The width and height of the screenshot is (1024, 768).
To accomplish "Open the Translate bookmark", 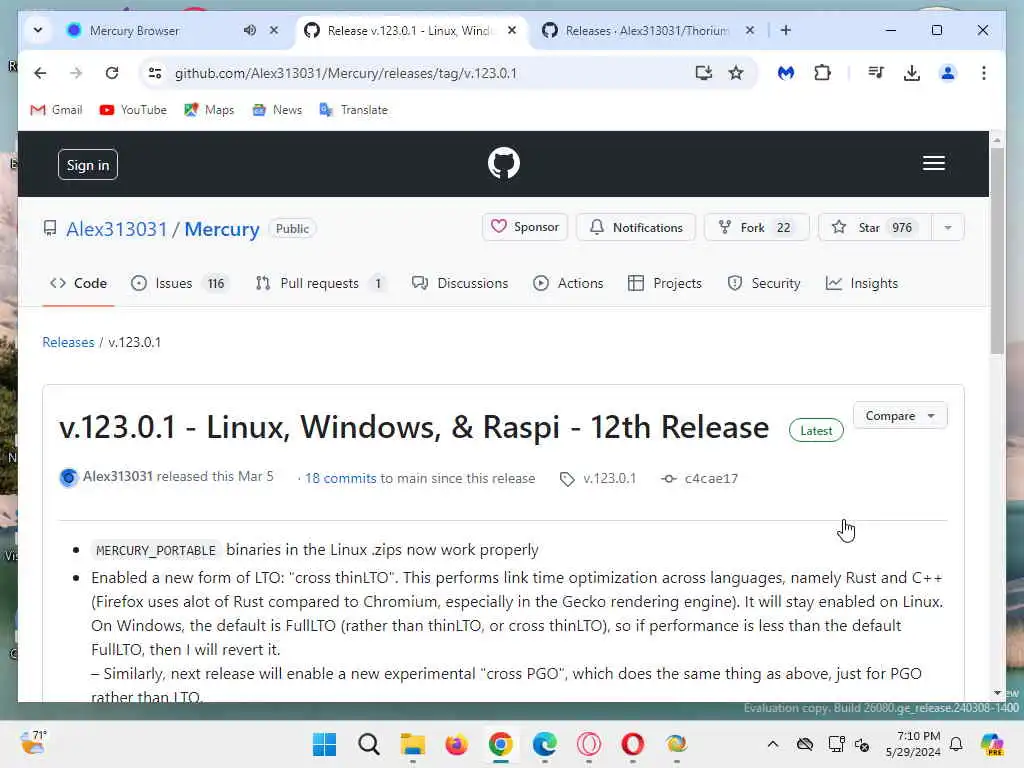I will pyautogui.click(x=354, y=110).
